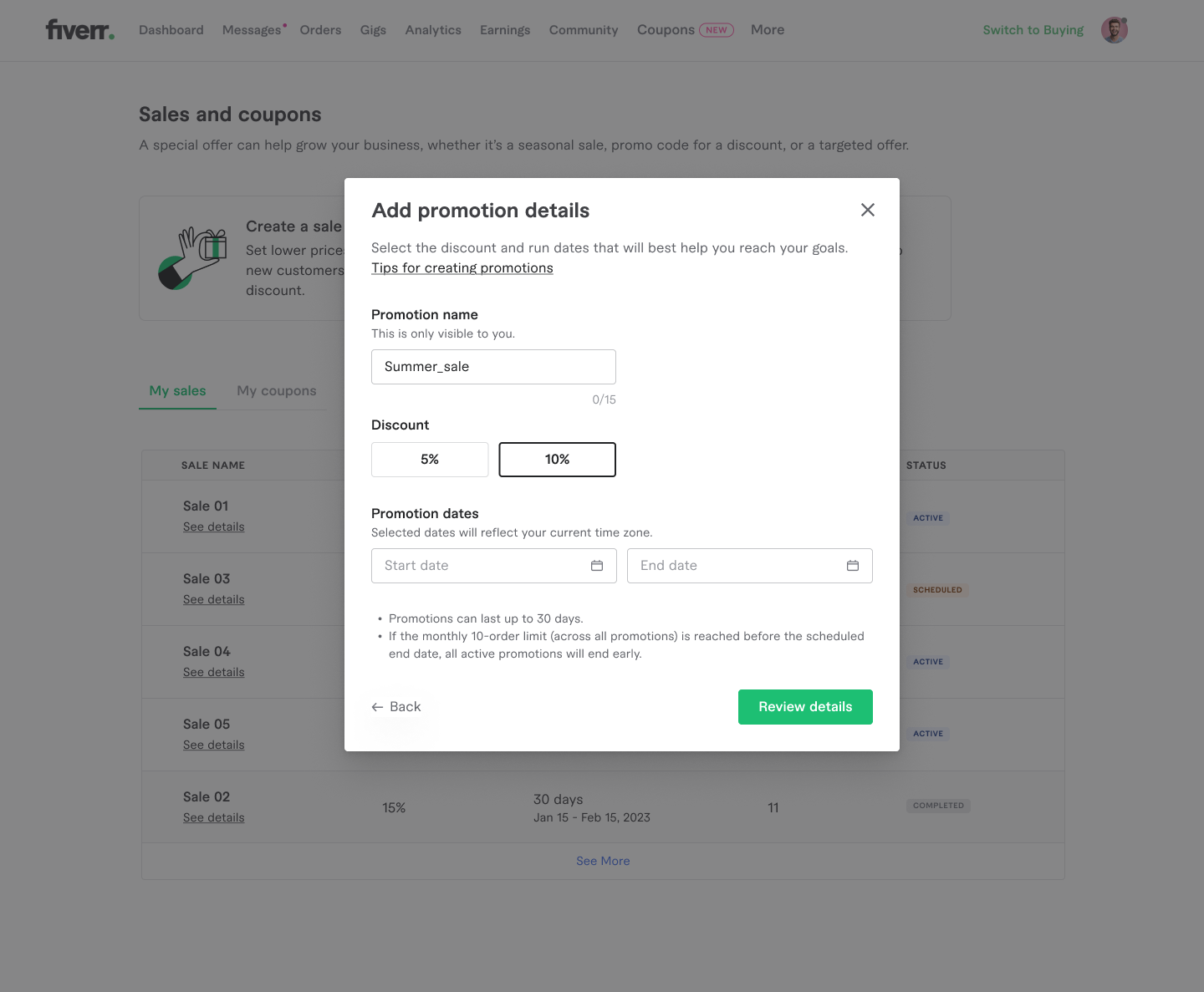Click the Start date field

point(494,566)
